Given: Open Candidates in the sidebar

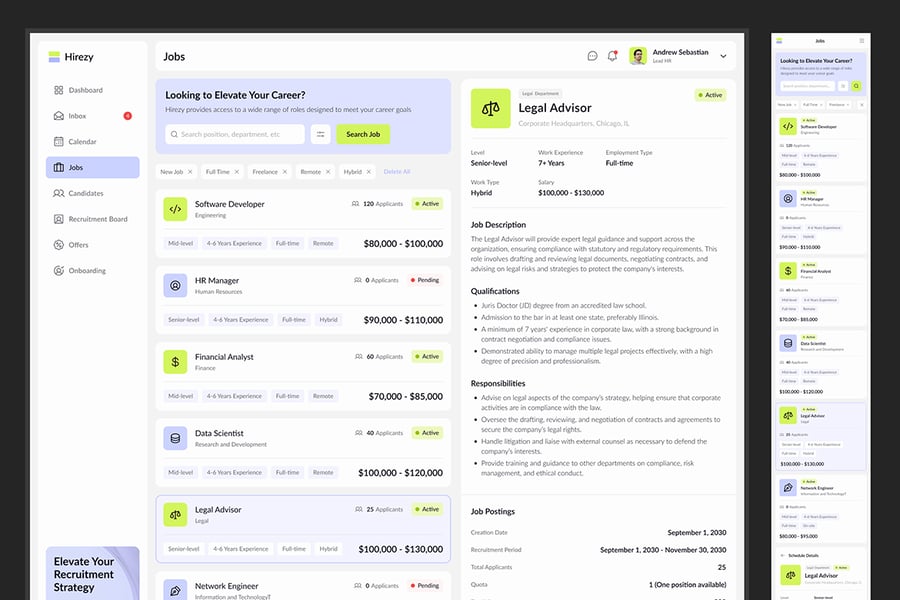Looking at the screenshot, I should tap(85, 193).
